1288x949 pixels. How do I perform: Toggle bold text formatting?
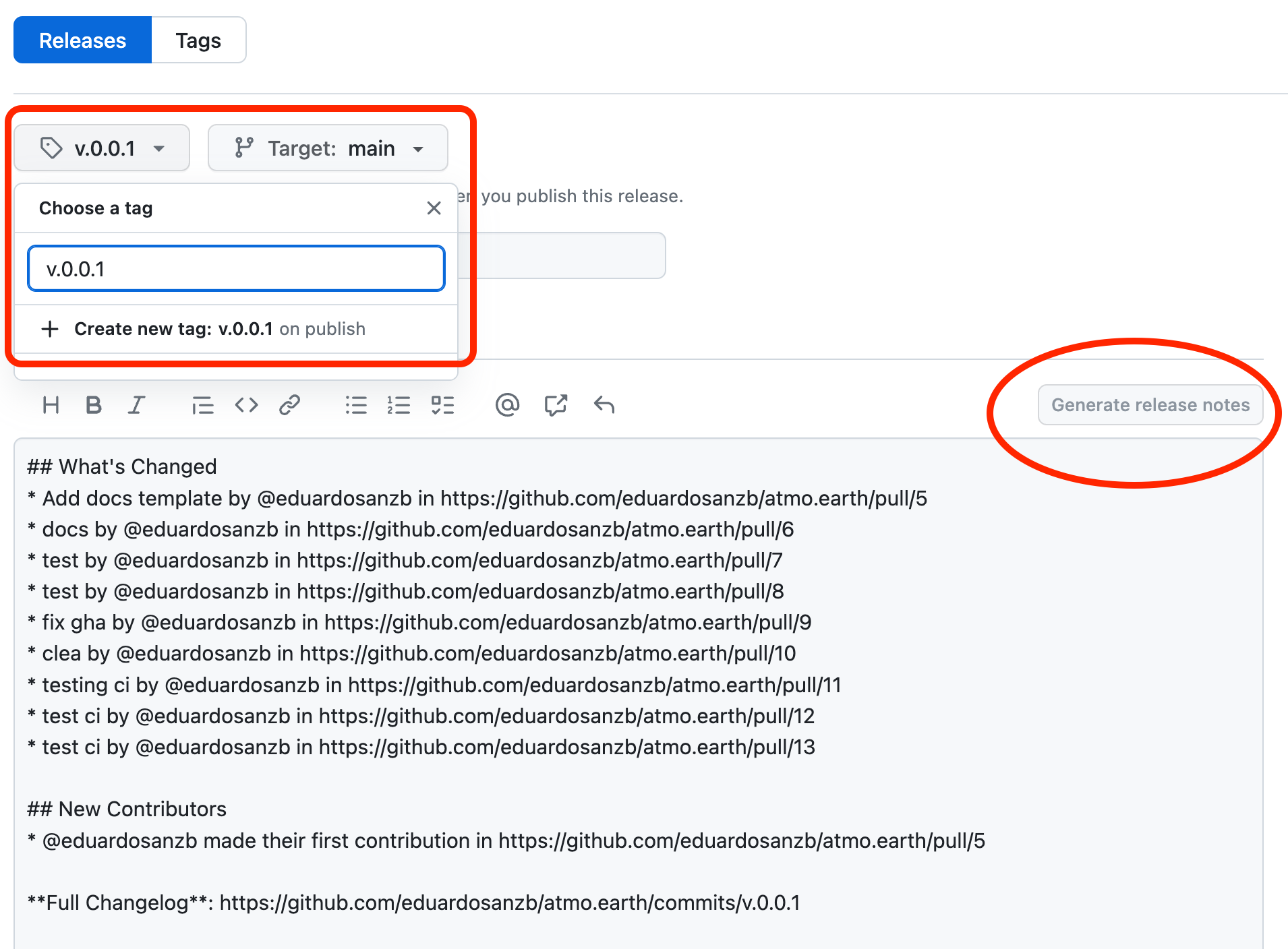coord(94,405)
